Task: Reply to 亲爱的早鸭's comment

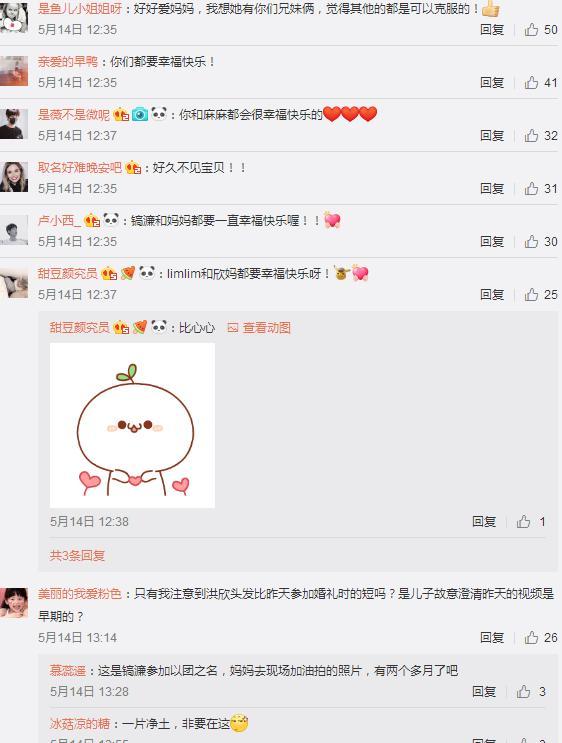Action: click(x=492, y=83)
